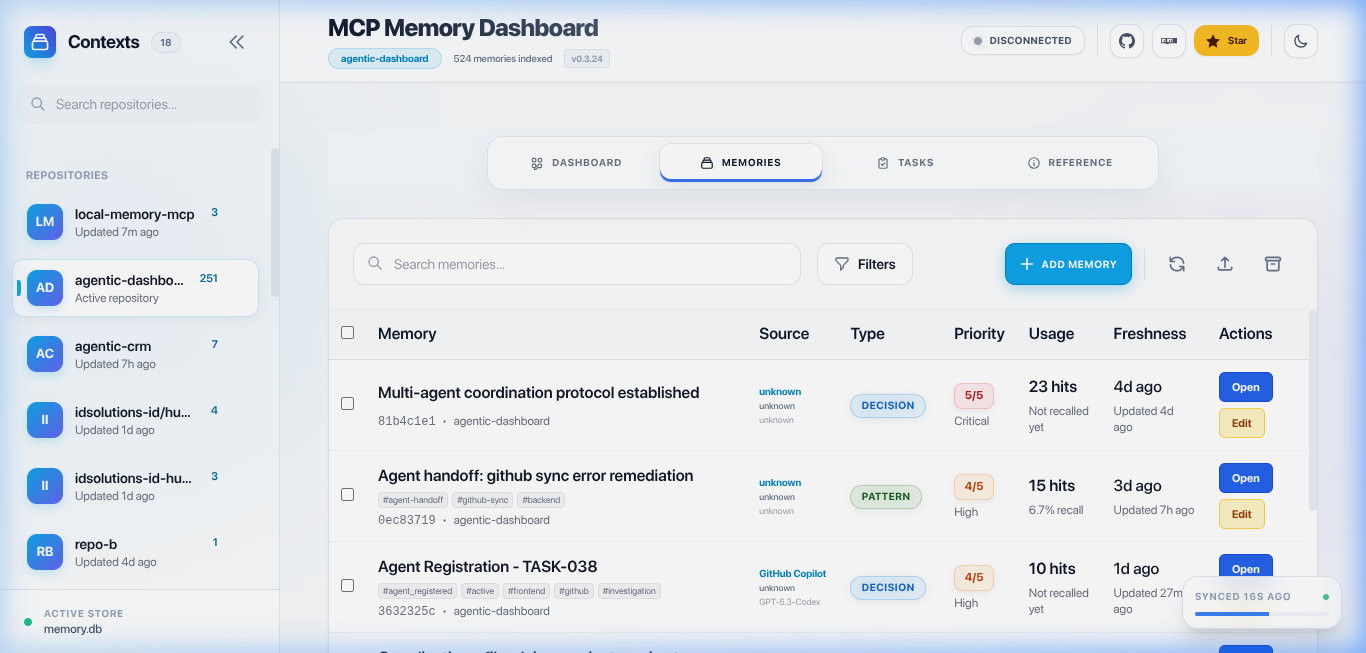The width and height of the screenshot is (1366, 653).
Task: Click the memories table vertical scrollbar
Action: pyautogui.click(x=1313, y=410)
